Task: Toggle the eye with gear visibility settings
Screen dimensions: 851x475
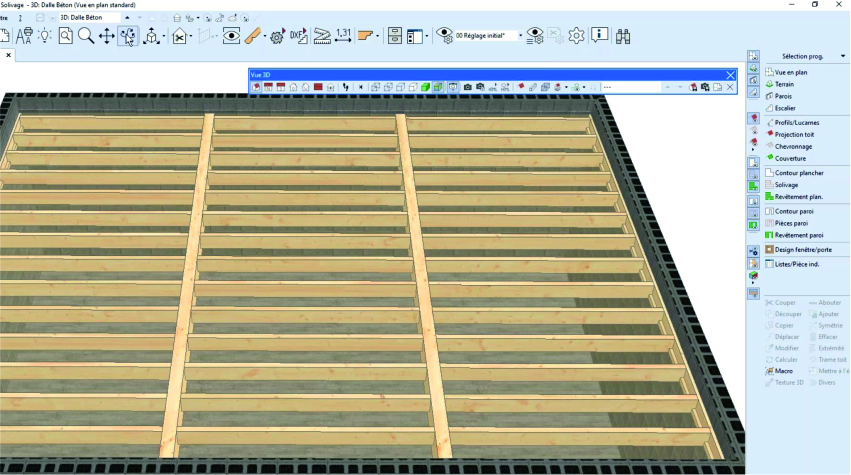Action: click(535, 36)
